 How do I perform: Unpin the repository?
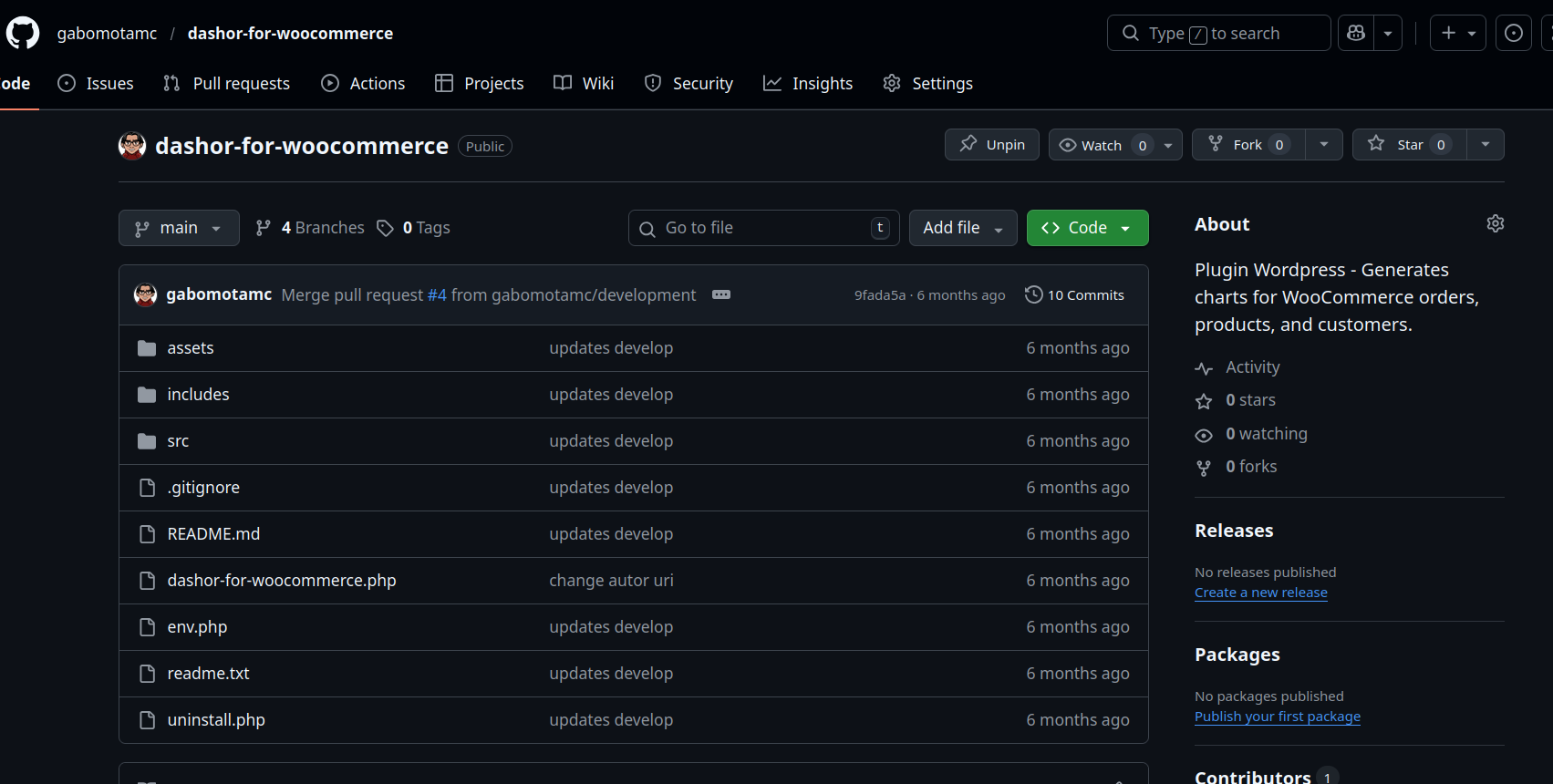point(991,145)
